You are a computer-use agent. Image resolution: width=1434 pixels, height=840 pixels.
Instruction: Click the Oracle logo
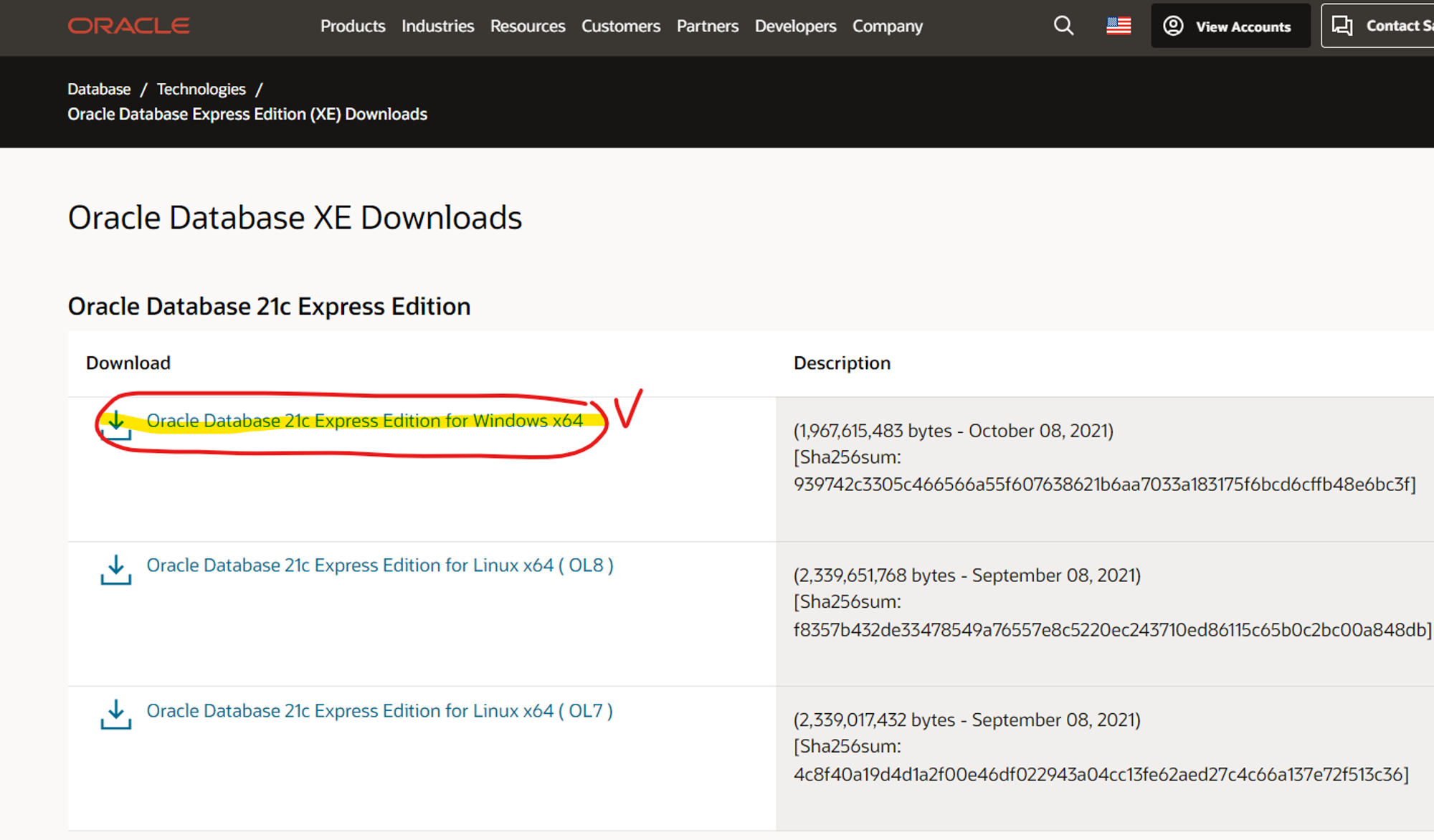(128, 26)
